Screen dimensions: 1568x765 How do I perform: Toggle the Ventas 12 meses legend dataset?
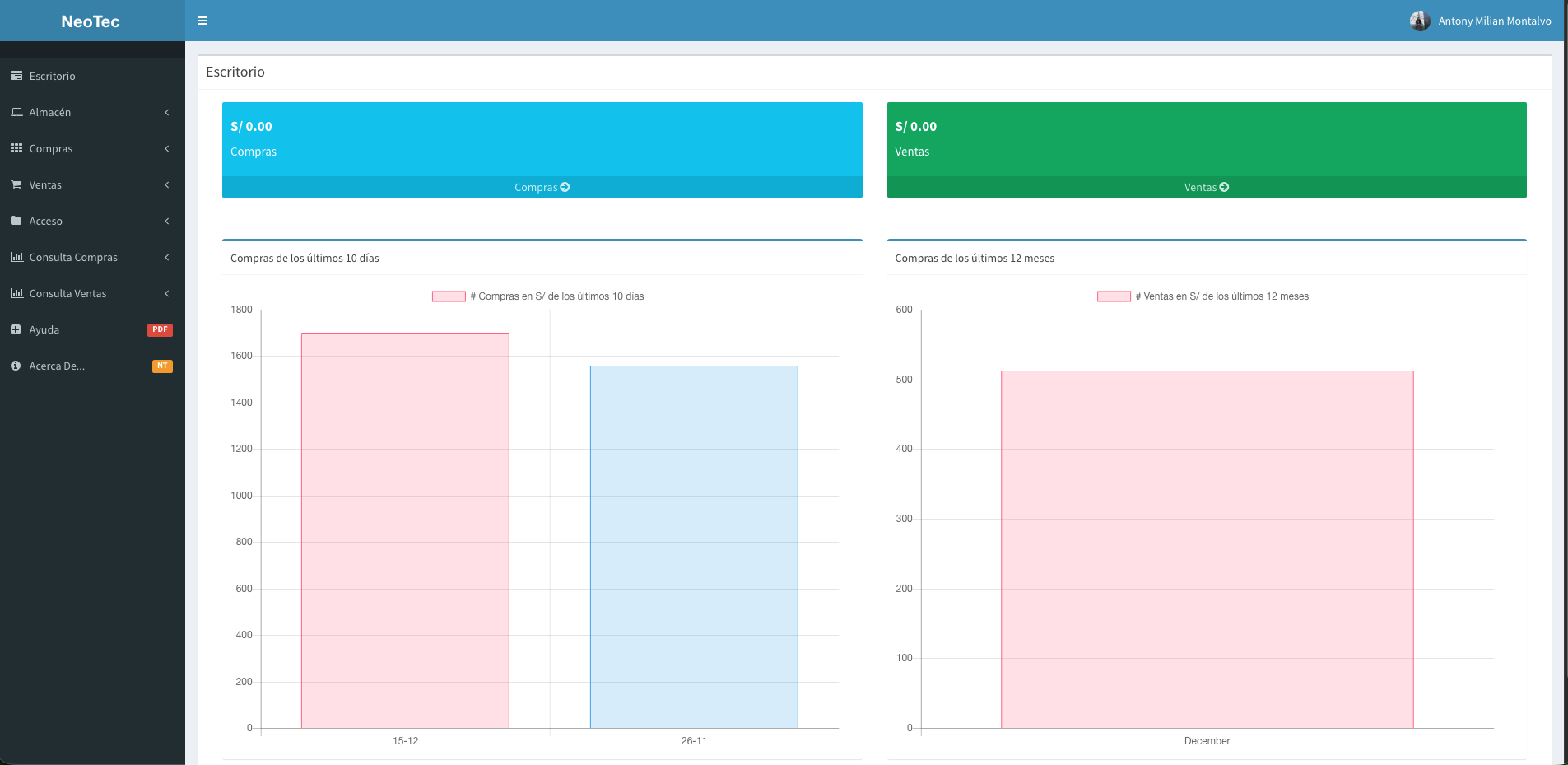(x=1113, y=296)
